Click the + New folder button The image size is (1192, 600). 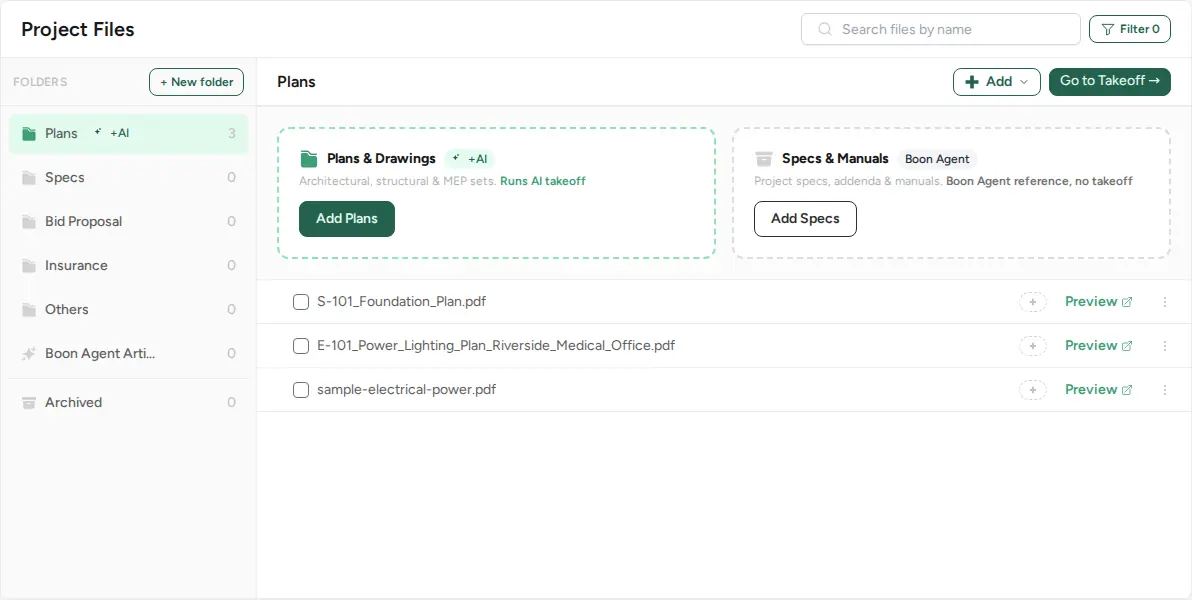(x=196, y=82)
